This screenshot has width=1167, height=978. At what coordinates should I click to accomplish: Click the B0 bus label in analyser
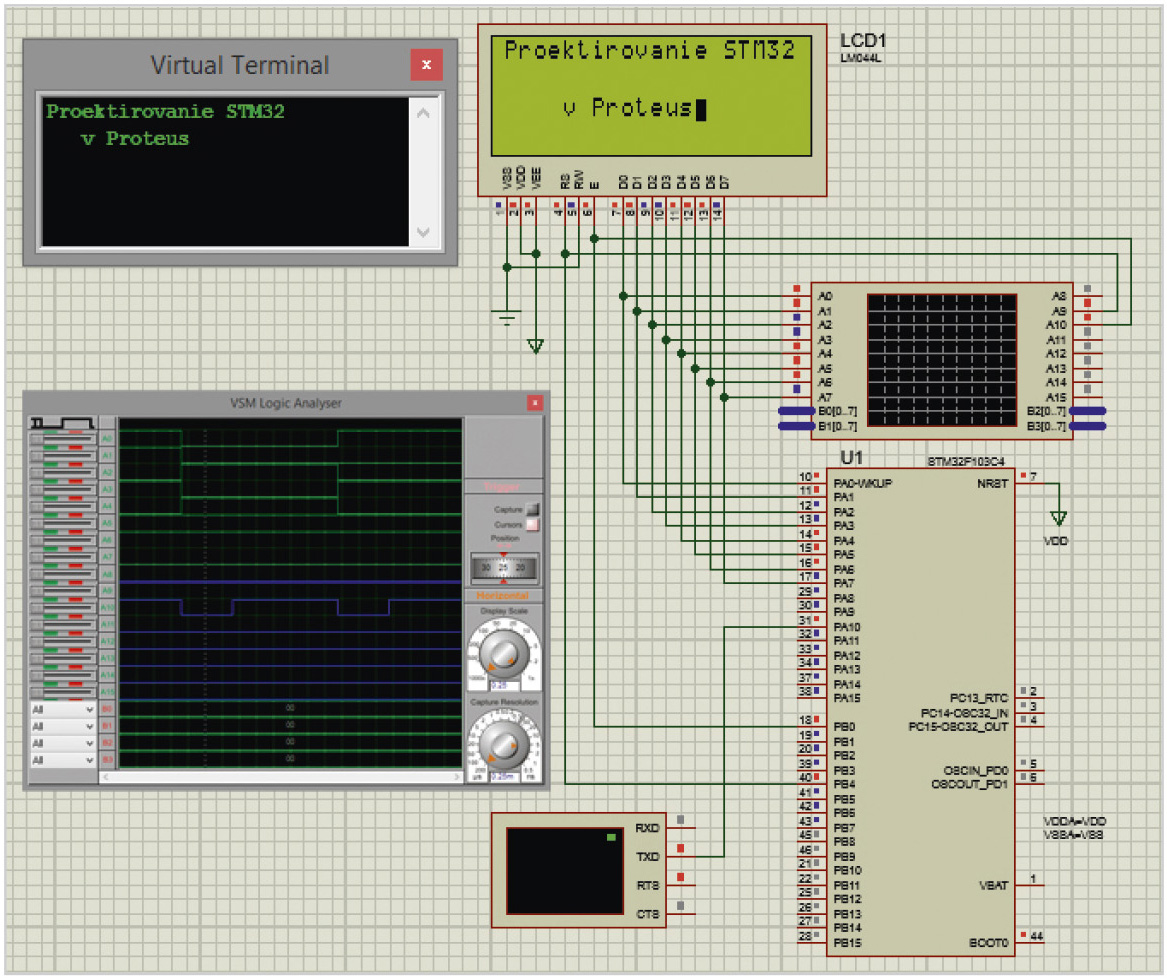pos(107,709)
